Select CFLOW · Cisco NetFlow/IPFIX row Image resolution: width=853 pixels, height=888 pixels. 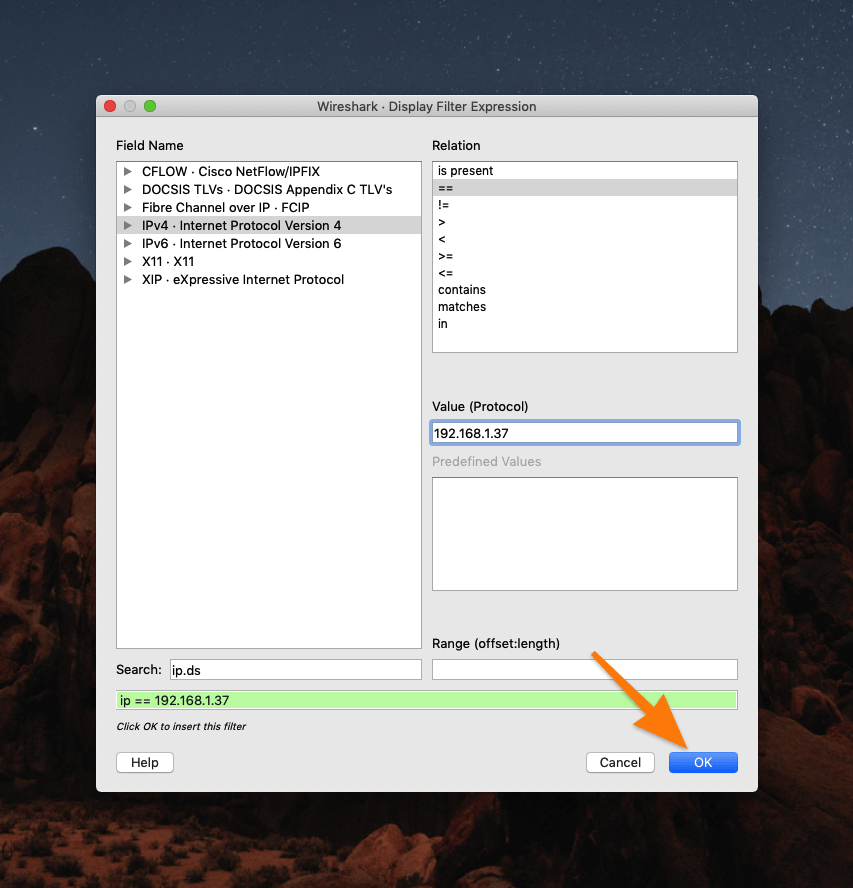[x=269, y=171]
